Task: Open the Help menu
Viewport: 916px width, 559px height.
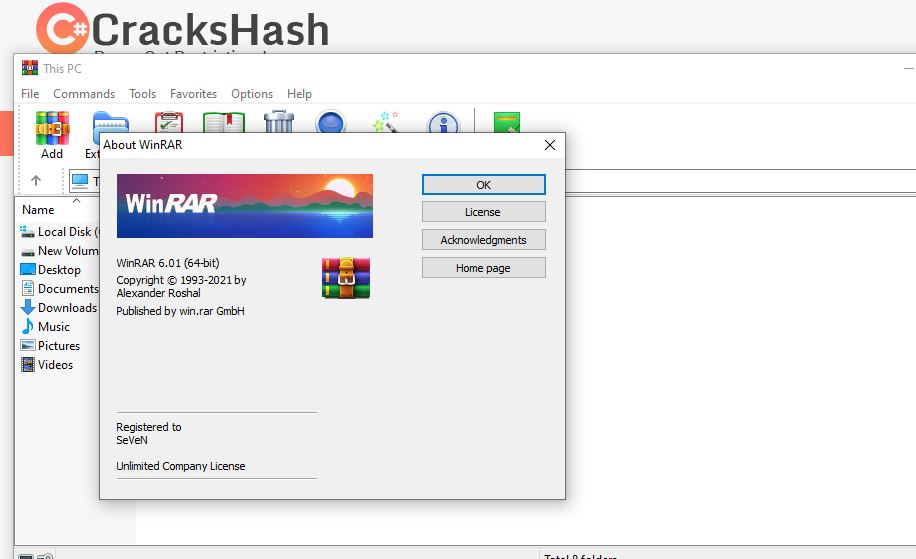Action: [x=299, y=93]
